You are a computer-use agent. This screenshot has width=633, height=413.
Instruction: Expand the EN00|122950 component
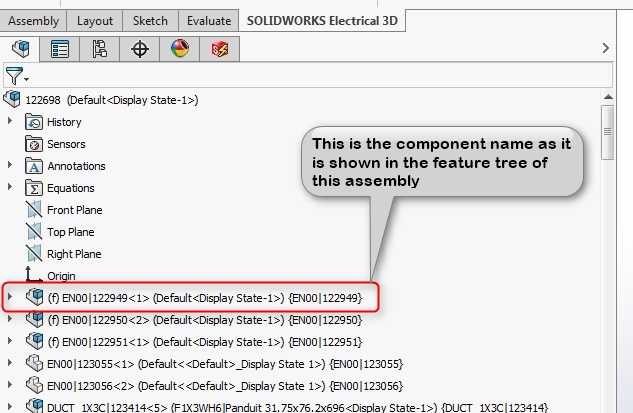10,319
